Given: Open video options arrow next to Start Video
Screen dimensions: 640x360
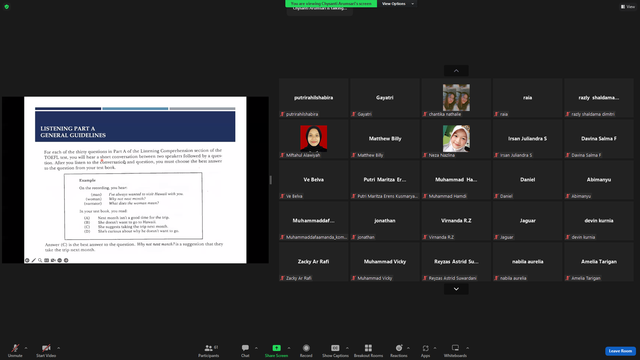Looking at the screenshot, I should (x=59, y=348).
